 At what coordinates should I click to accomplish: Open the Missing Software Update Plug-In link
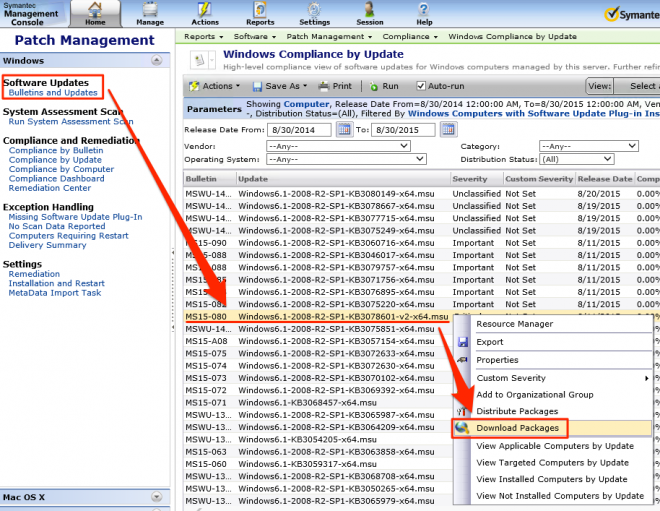coord(75,217)
